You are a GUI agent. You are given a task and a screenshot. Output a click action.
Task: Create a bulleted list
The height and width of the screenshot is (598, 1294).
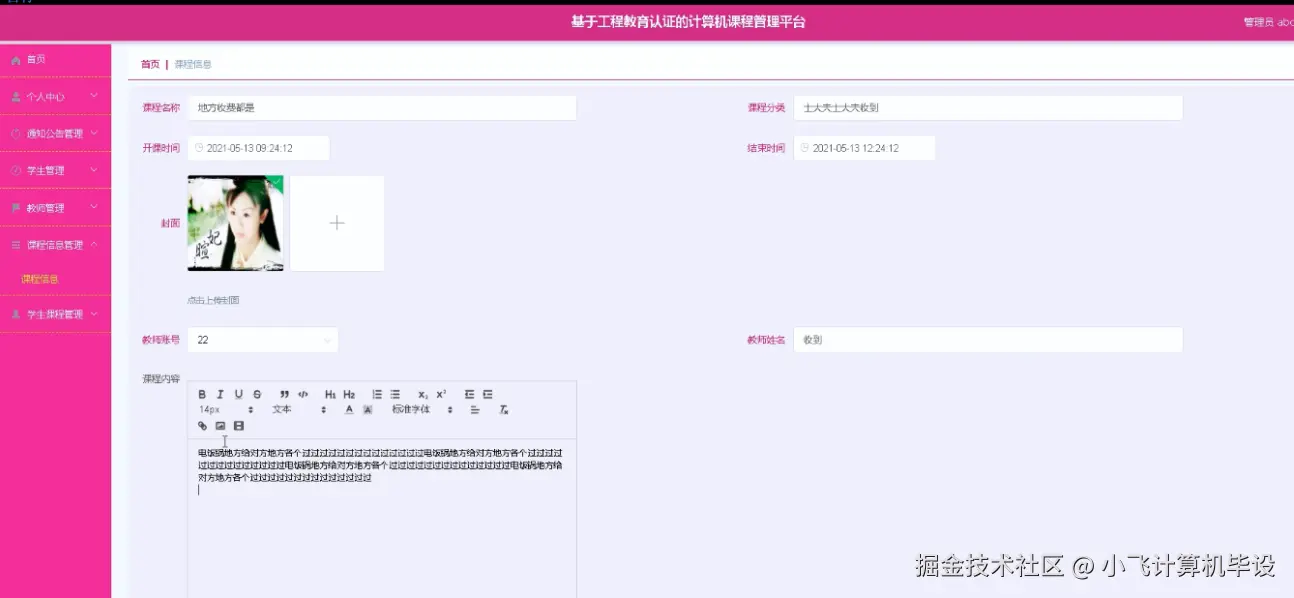coord(395,395)
